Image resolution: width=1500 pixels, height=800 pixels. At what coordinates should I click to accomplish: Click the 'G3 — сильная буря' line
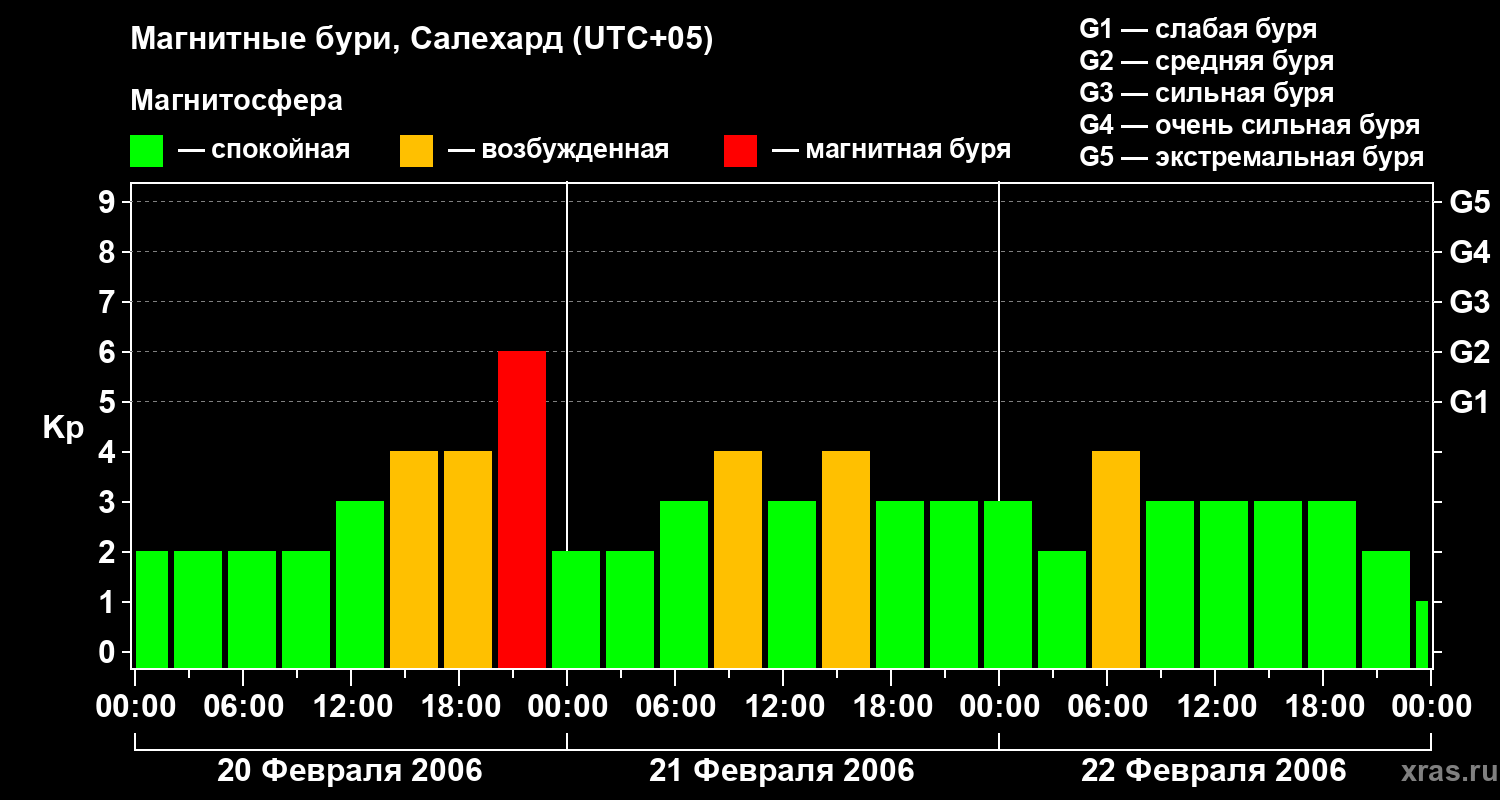click(1206, 93)
